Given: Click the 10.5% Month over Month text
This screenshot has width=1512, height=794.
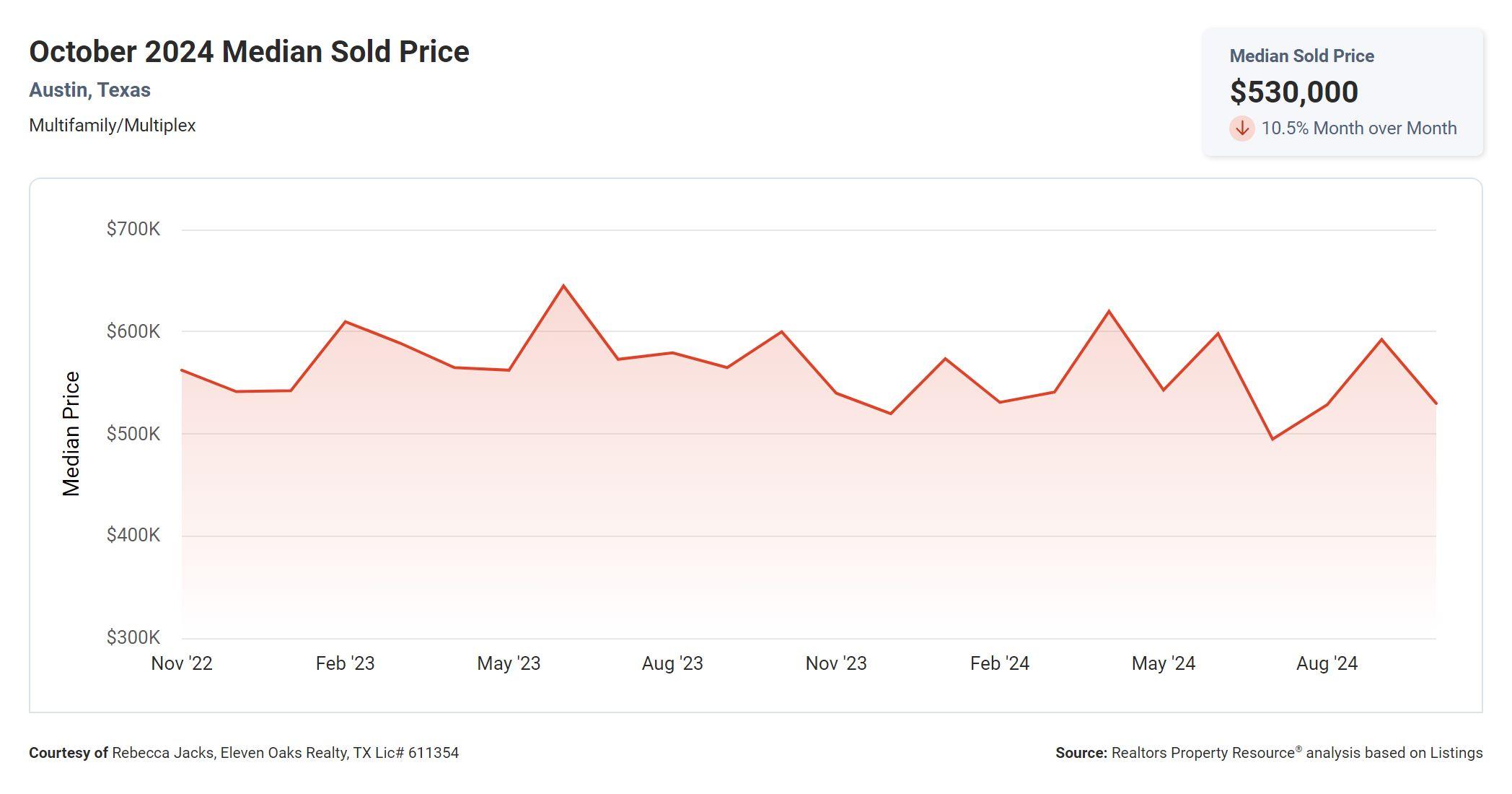Looking at the screenshot, I should tap(1358, 128).
